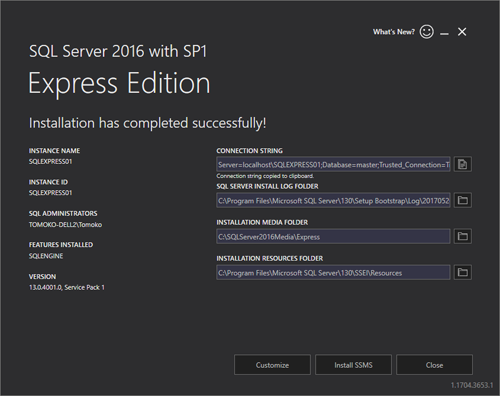Click the Customize button

pos(272,365)
